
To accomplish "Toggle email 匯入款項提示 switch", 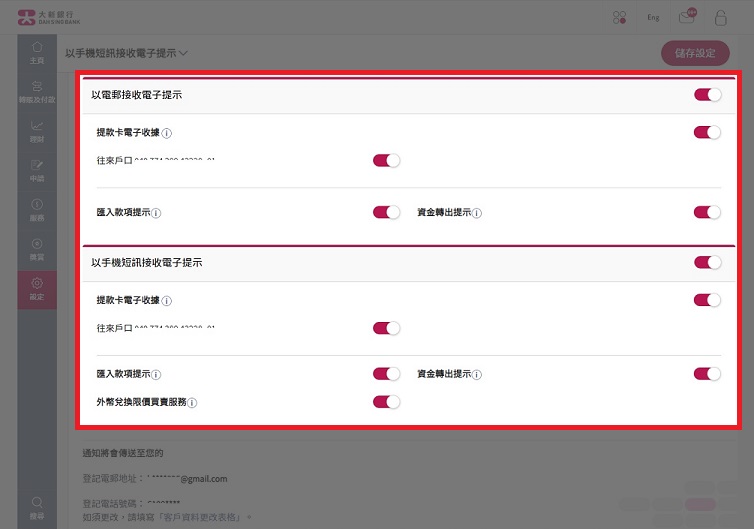I will pyautogui.click(x=387, y=213).
